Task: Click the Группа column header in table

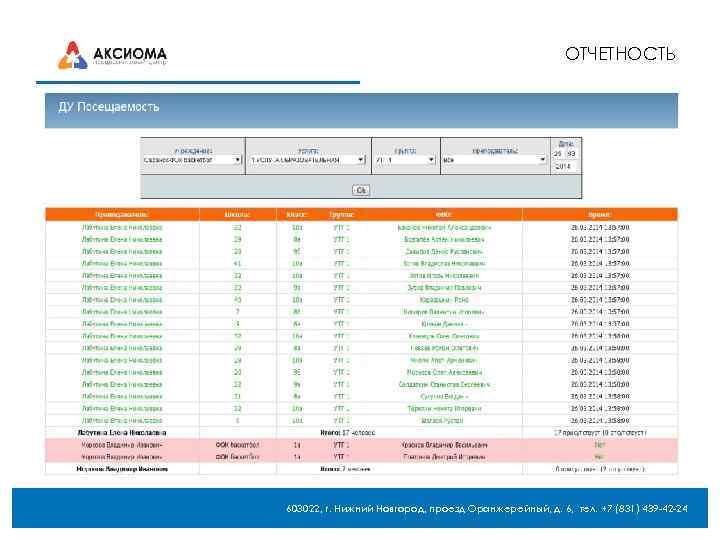Action: pos(341,214)
